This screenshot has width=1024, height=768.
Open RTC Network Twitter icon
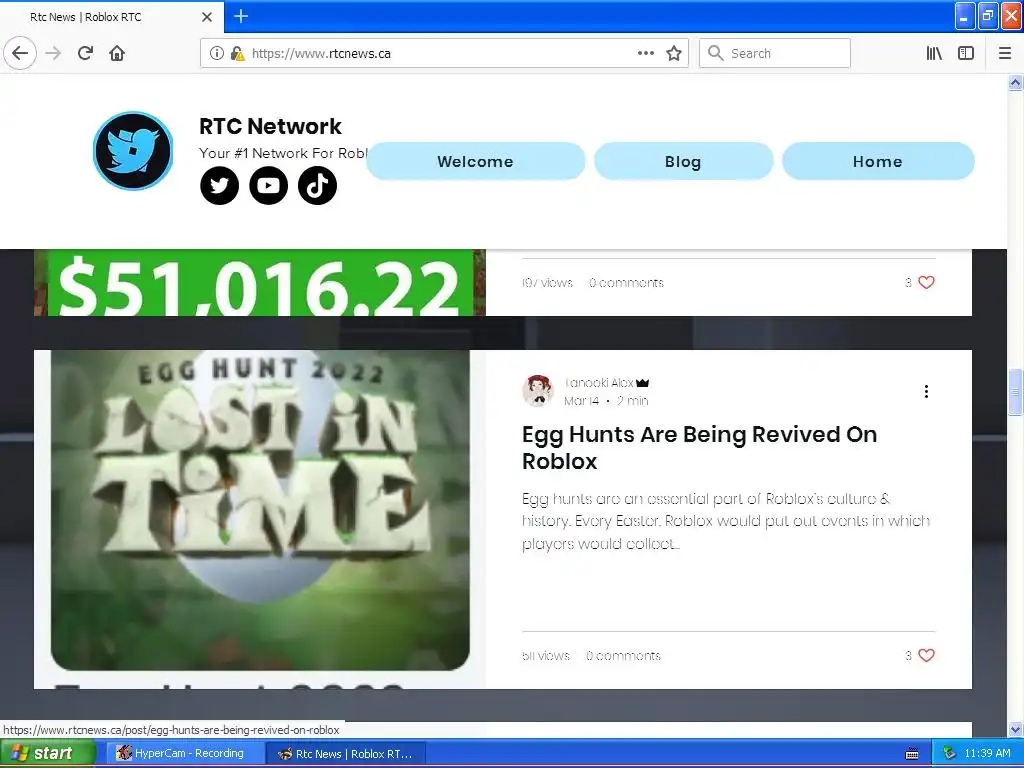point(219,185)
